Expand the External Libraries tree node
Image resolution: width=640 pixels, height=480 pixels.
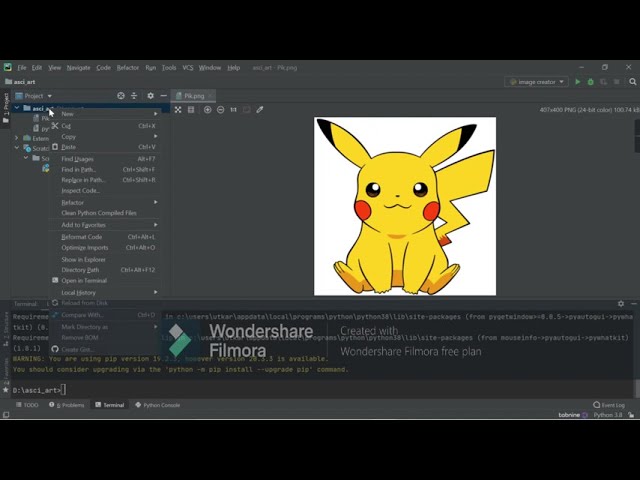point(17,138)
